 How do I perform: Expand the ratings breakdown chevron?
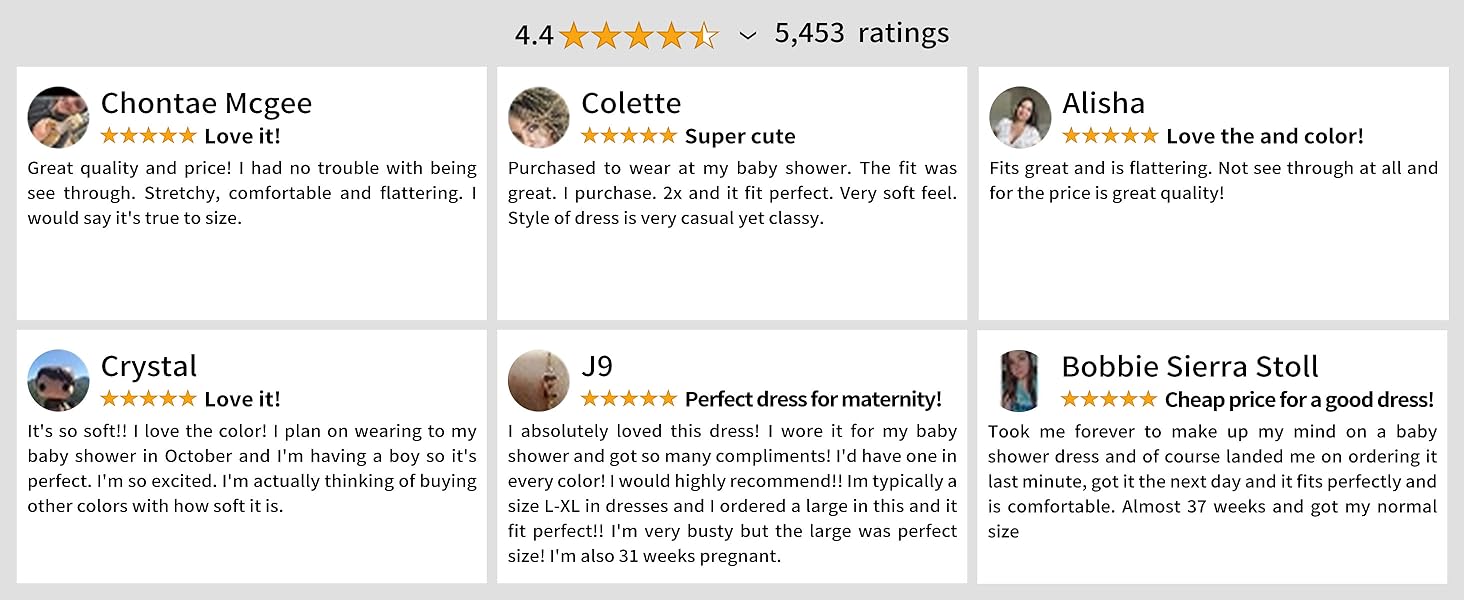click(x=747, y=36)
